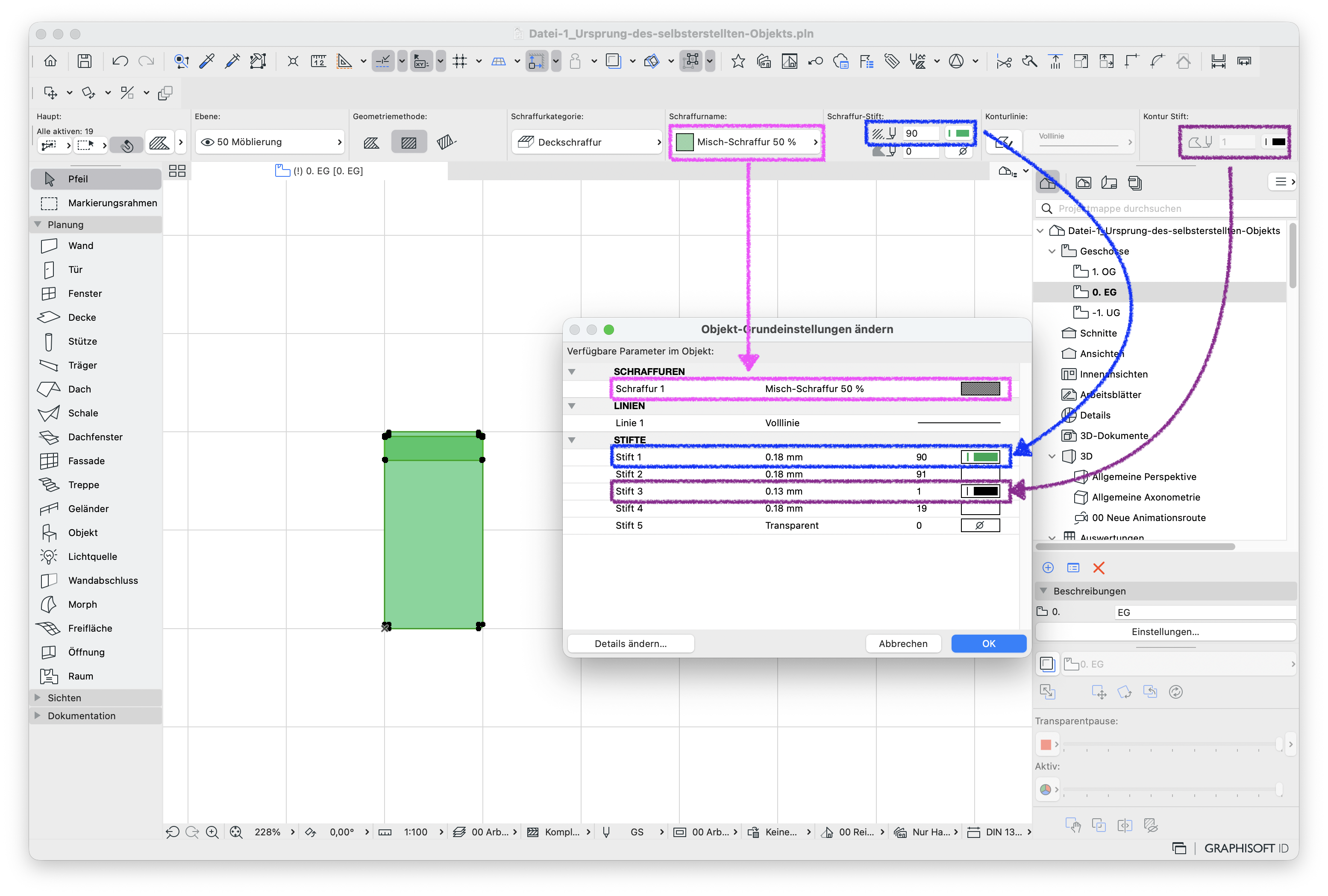Screen dimensions: 1328x896
Task: Select the rotated rectangle geometry method
Action: pos(446,142)
